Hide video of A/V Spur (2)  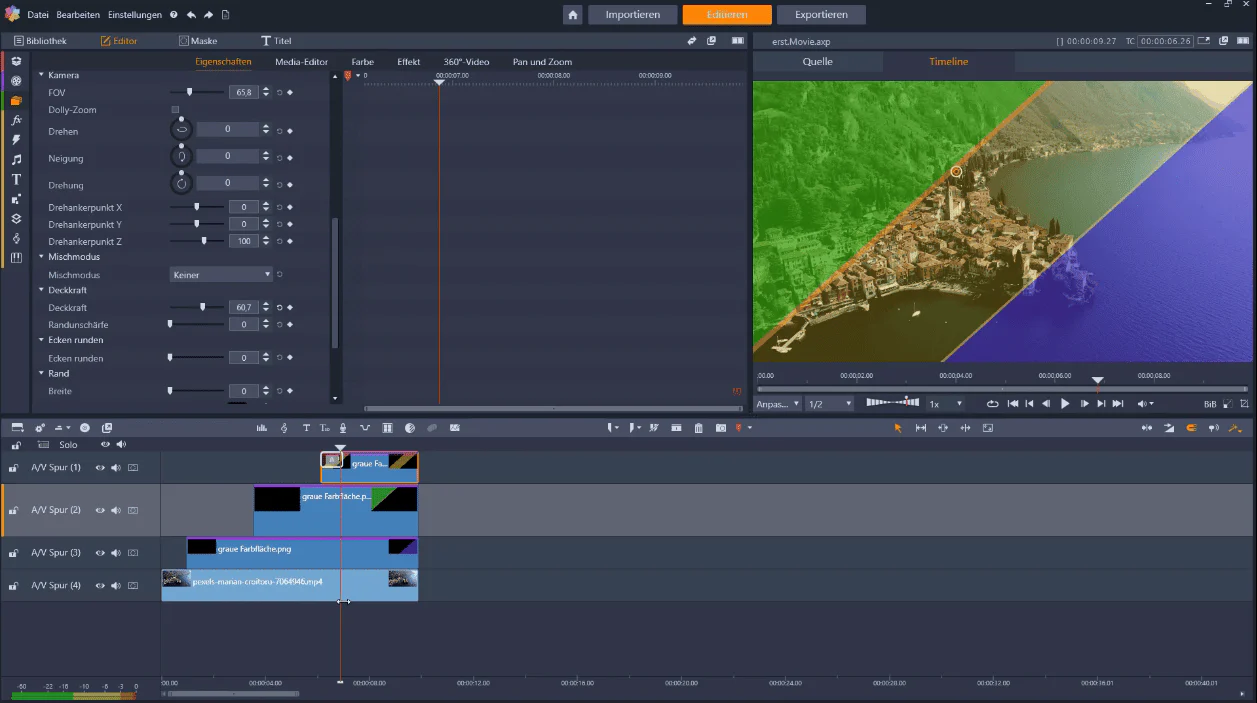tap(100, 511)
